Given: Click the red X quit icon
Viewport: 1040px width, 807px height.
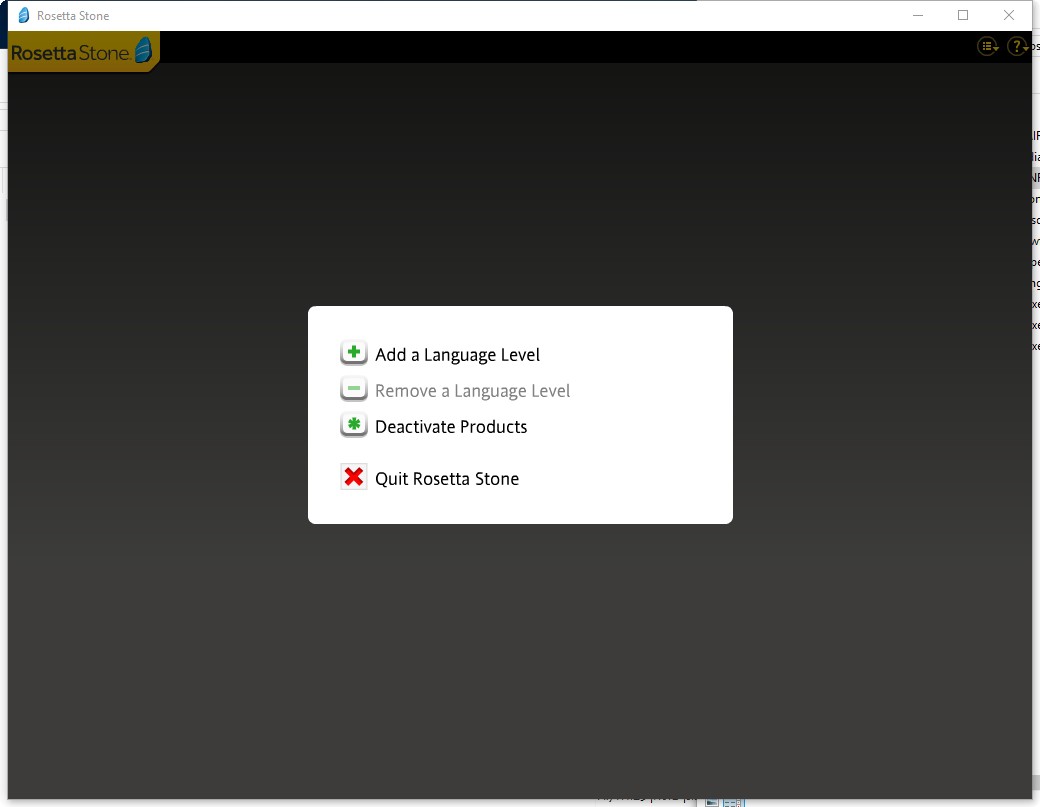Looking at the screenshot, I should pyautogui.click(x=354, y=477).
